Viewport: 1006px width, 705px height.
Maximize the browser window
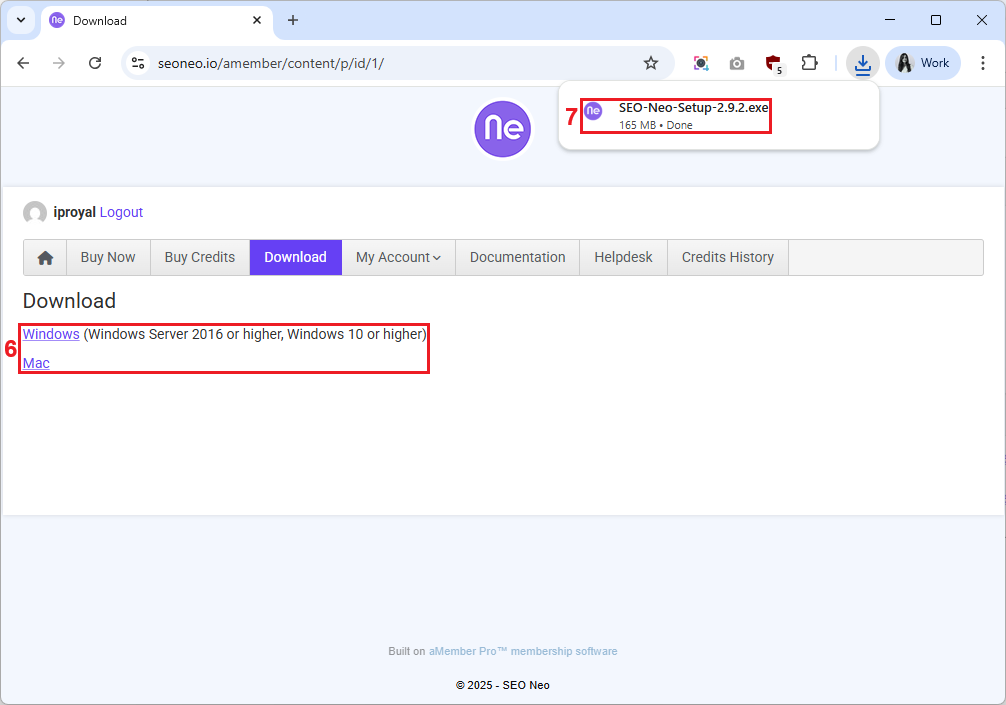[x=935, y=20]
